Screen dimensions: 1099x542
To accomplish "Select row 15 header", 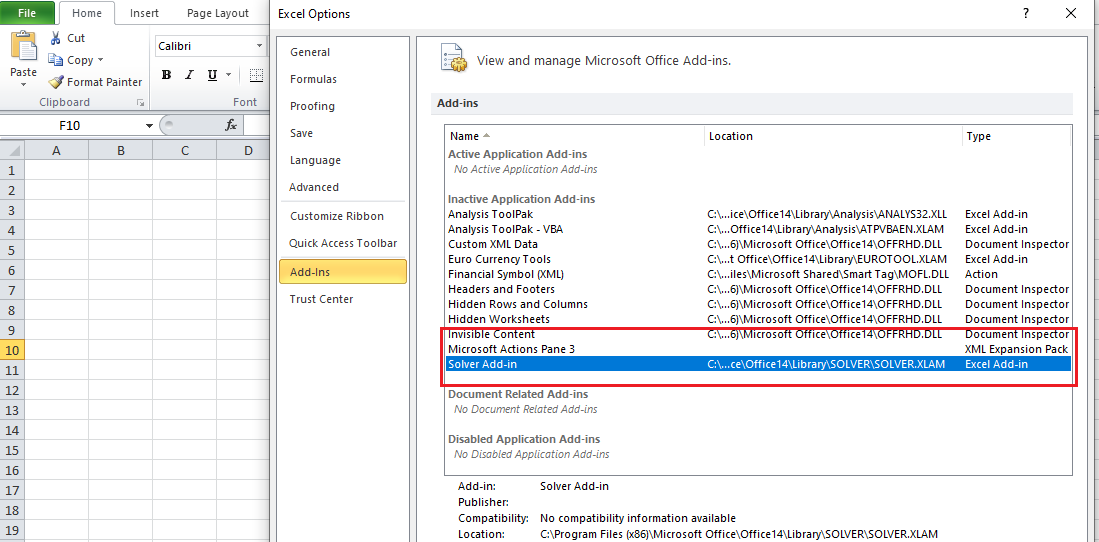I will pos(12,450).
